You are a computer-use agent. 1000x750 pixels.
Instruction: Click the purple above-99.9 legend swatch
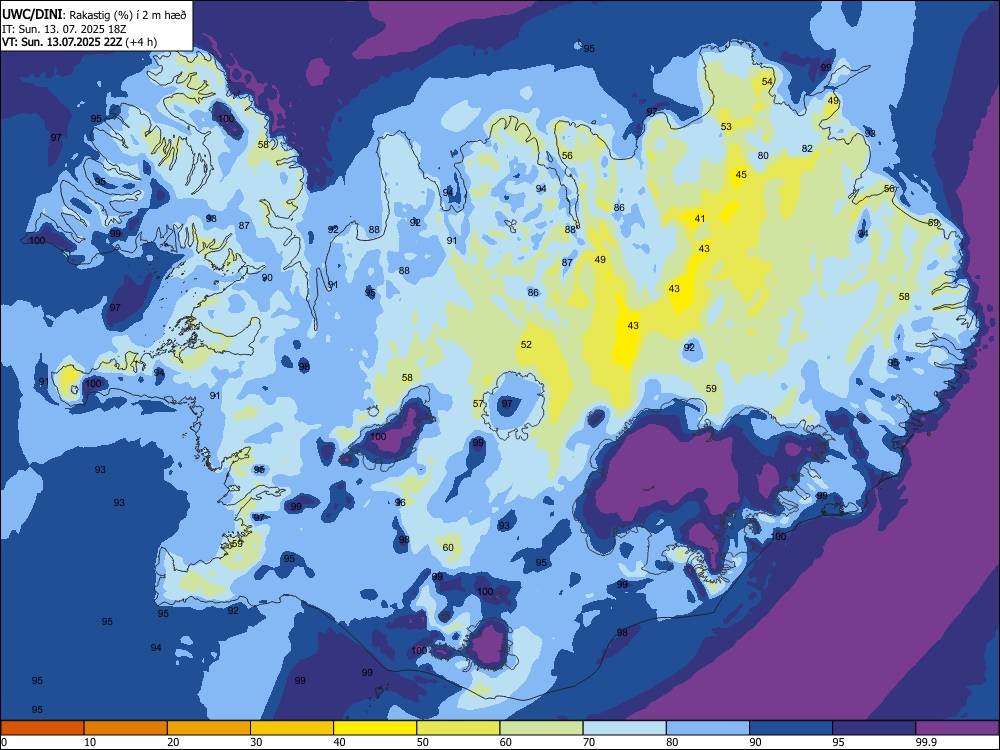(957, 728)
